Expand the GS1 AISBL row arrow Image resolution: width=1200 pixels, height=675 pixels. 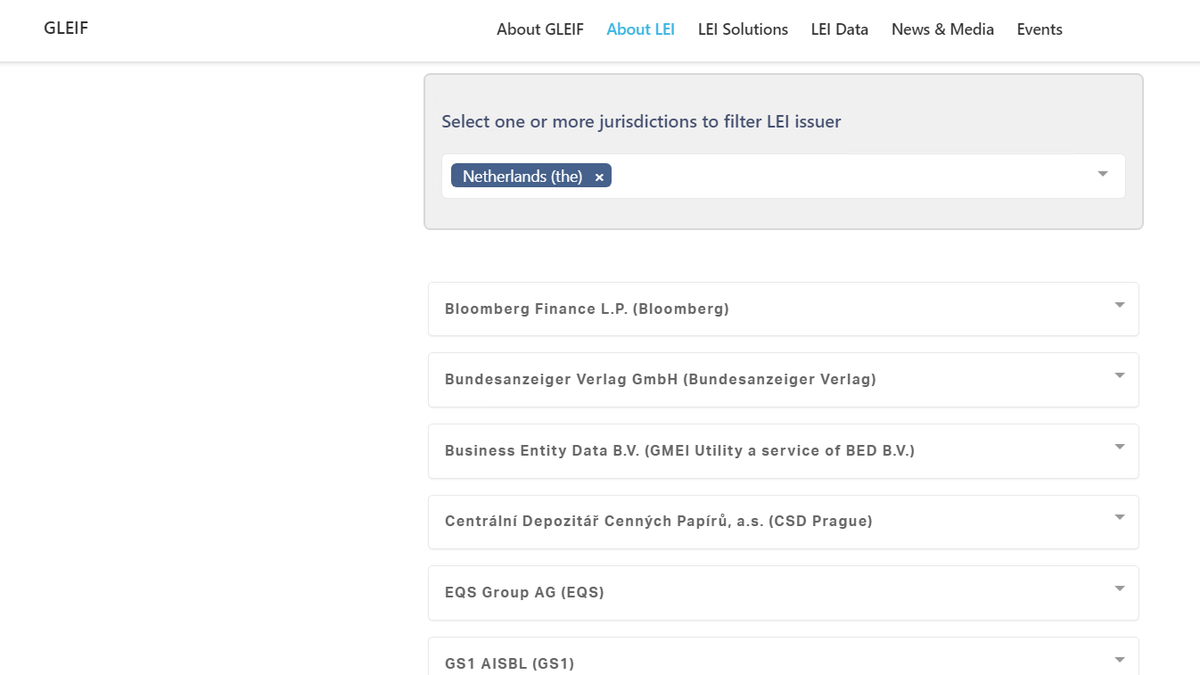click(1120, 660)
